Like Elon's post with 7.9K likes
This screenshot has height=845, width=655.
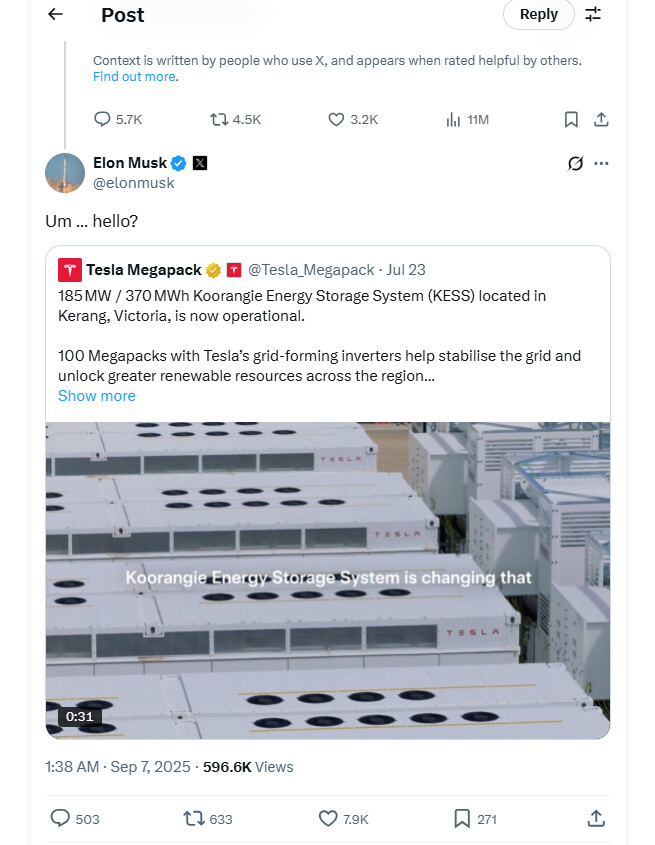click(x=328, y=818)
